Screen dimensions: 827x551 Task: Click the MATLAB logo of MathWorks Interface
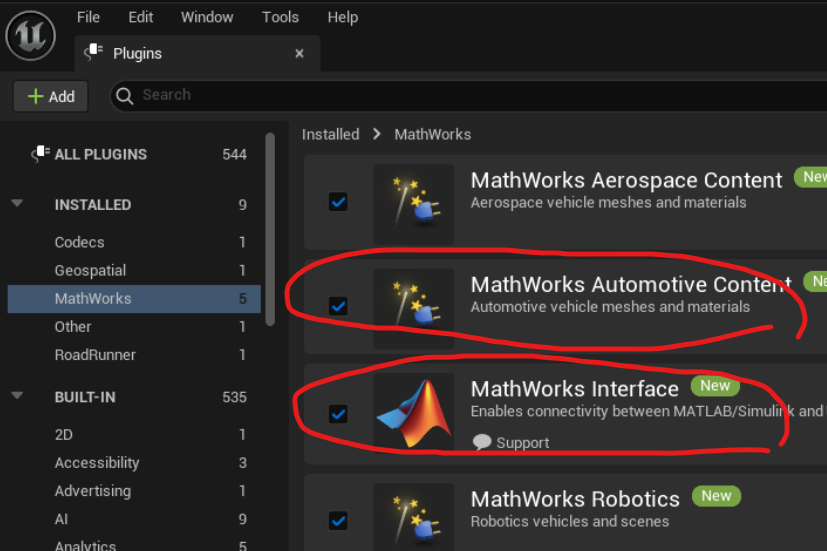pyautogui.click(x=414, y=412)
